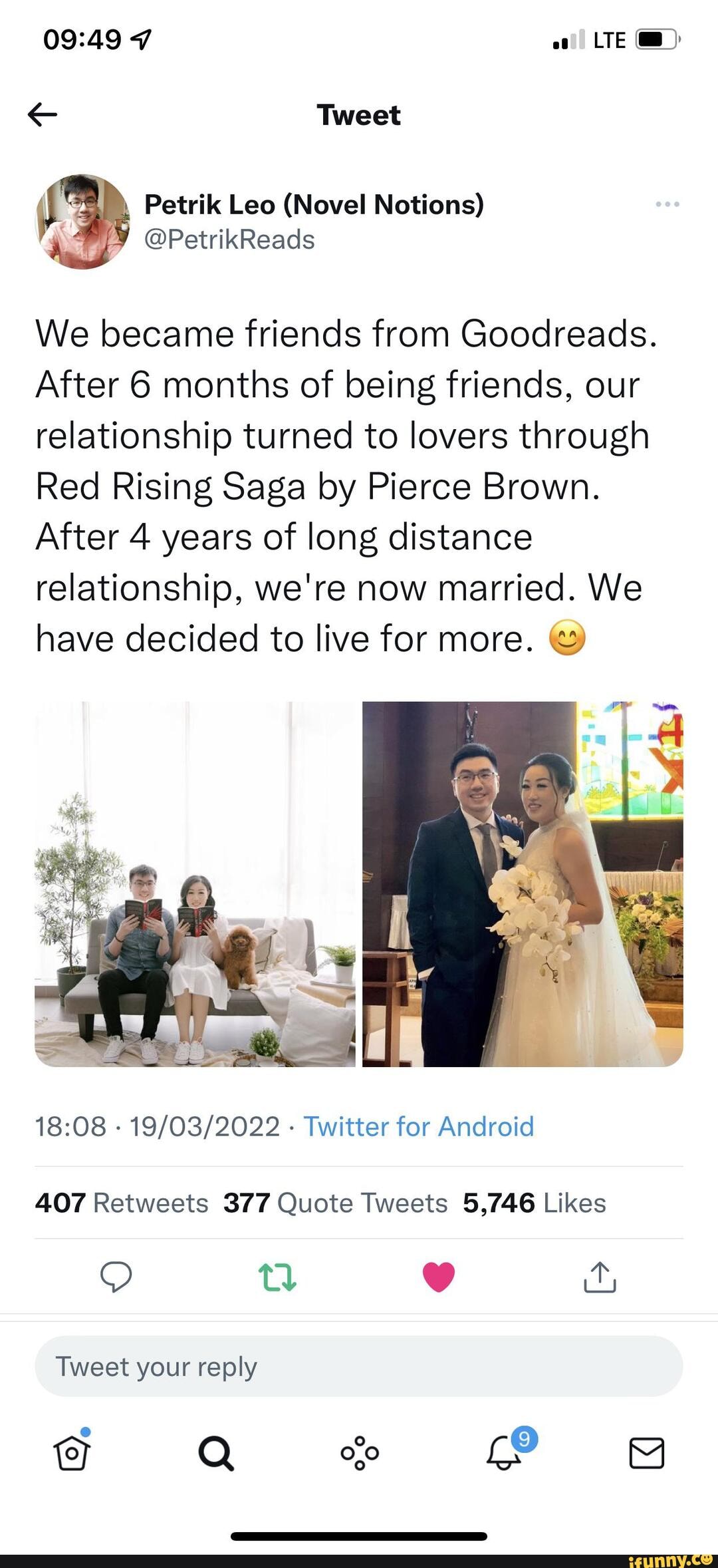View the 5,746 Likes list
Image resolution: width=718 pixels, height=1568 pixels.
(535, 1203)
